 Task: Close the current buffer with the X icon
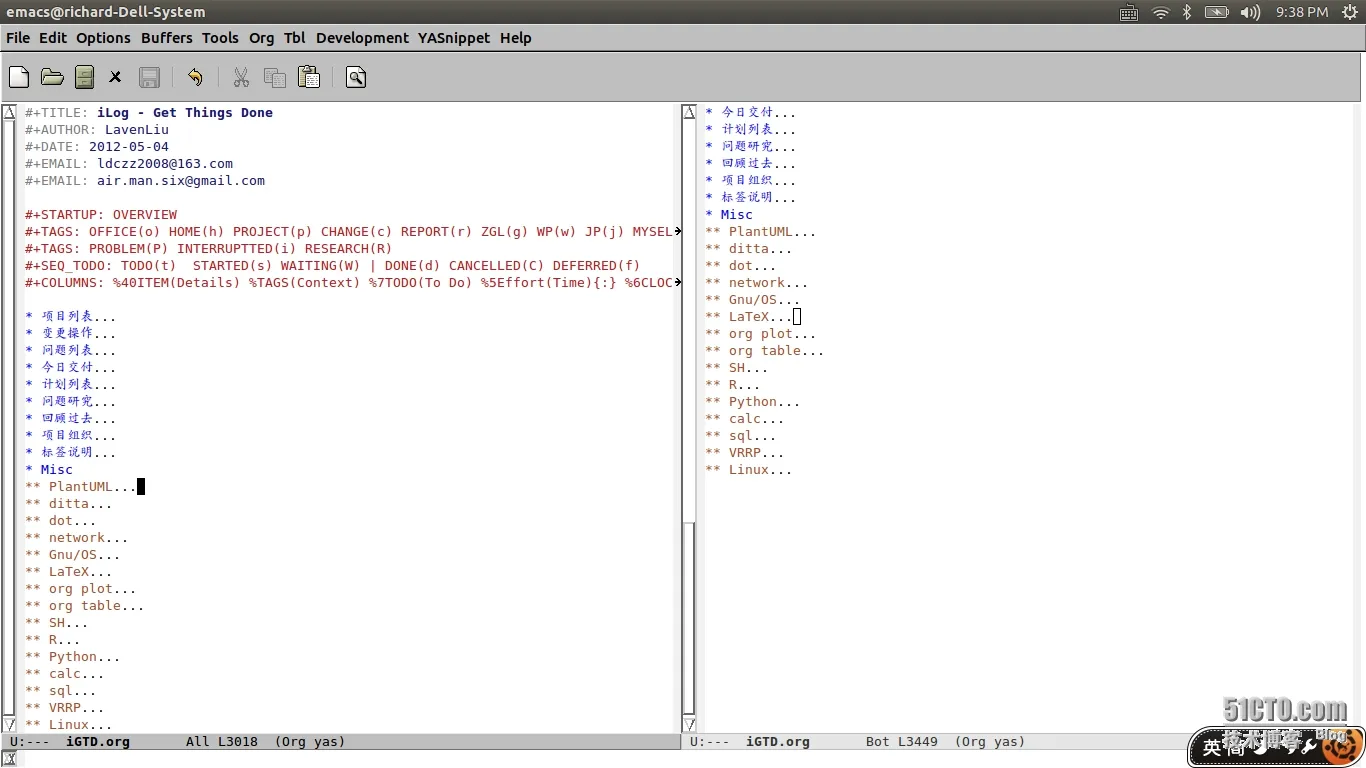(115, 77)
